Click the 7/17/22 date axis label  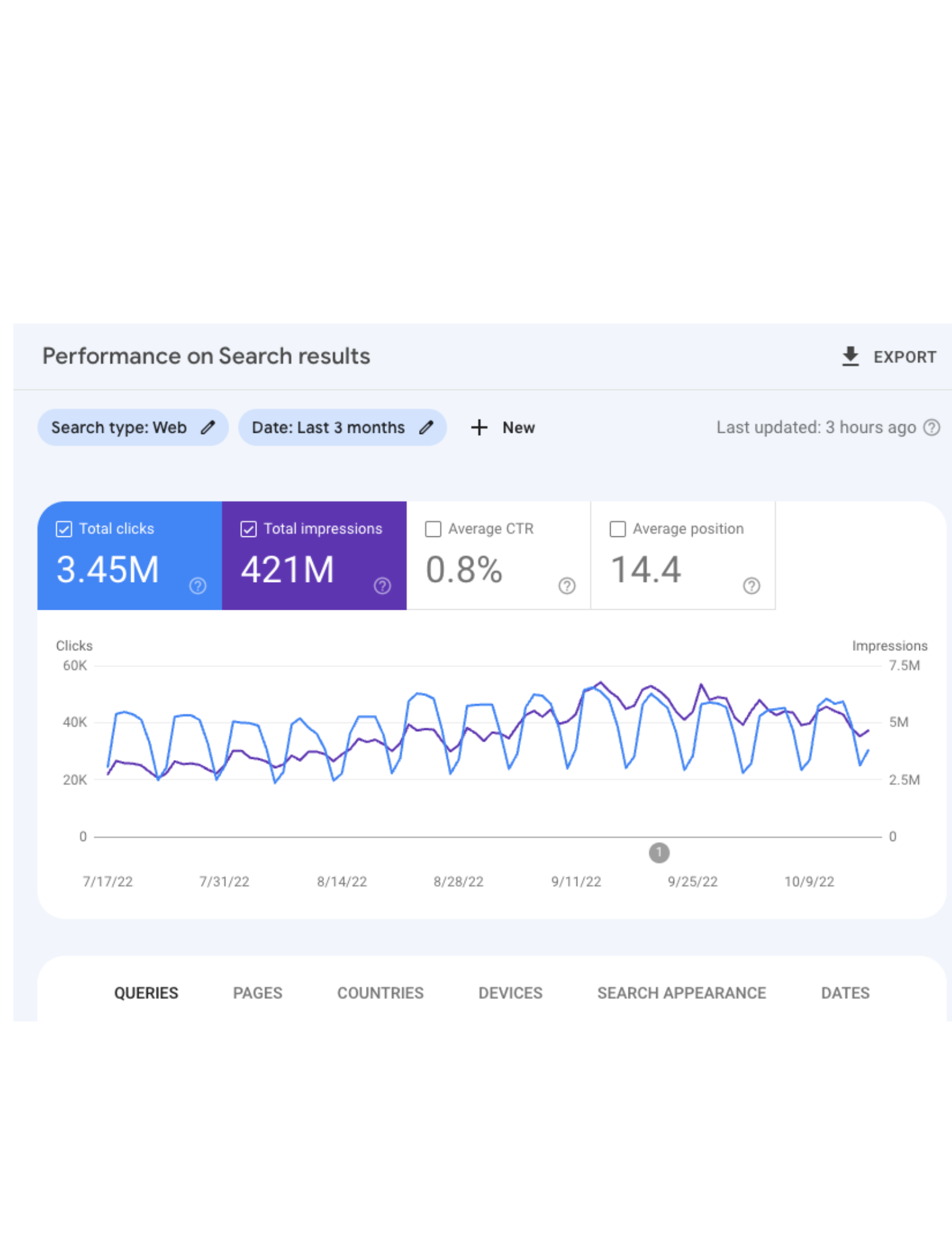pos(108,882)
